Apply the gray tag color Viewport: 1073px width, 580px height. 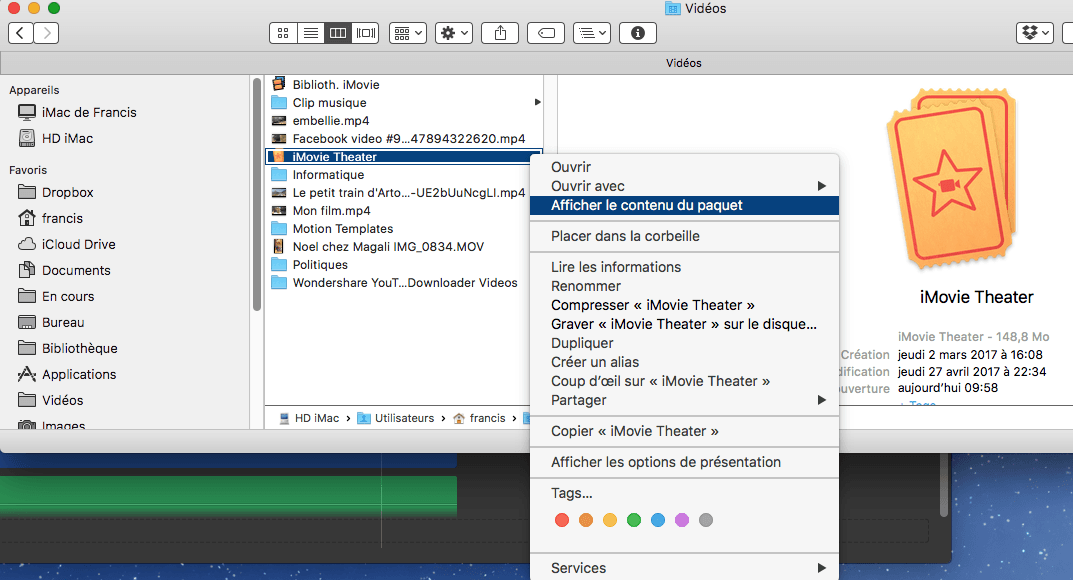point(706,520)
